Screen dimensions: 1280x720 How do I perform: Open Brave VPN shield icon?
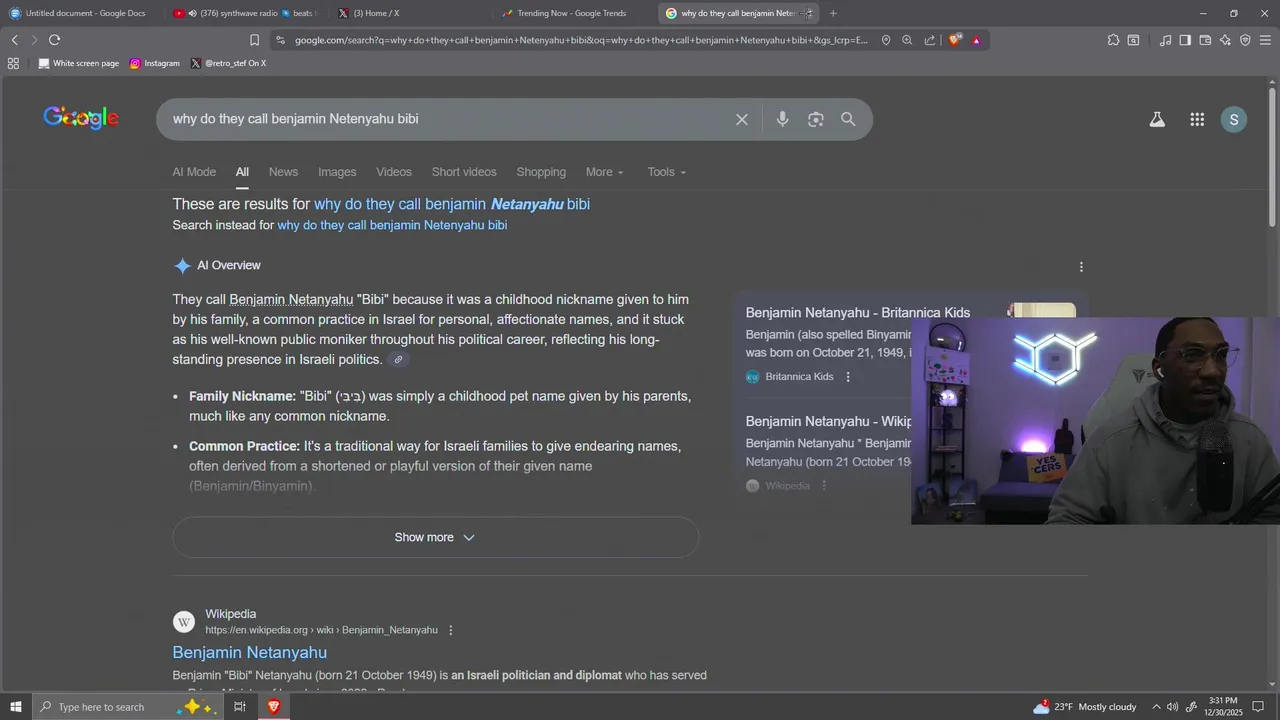tap(1245, 40)
